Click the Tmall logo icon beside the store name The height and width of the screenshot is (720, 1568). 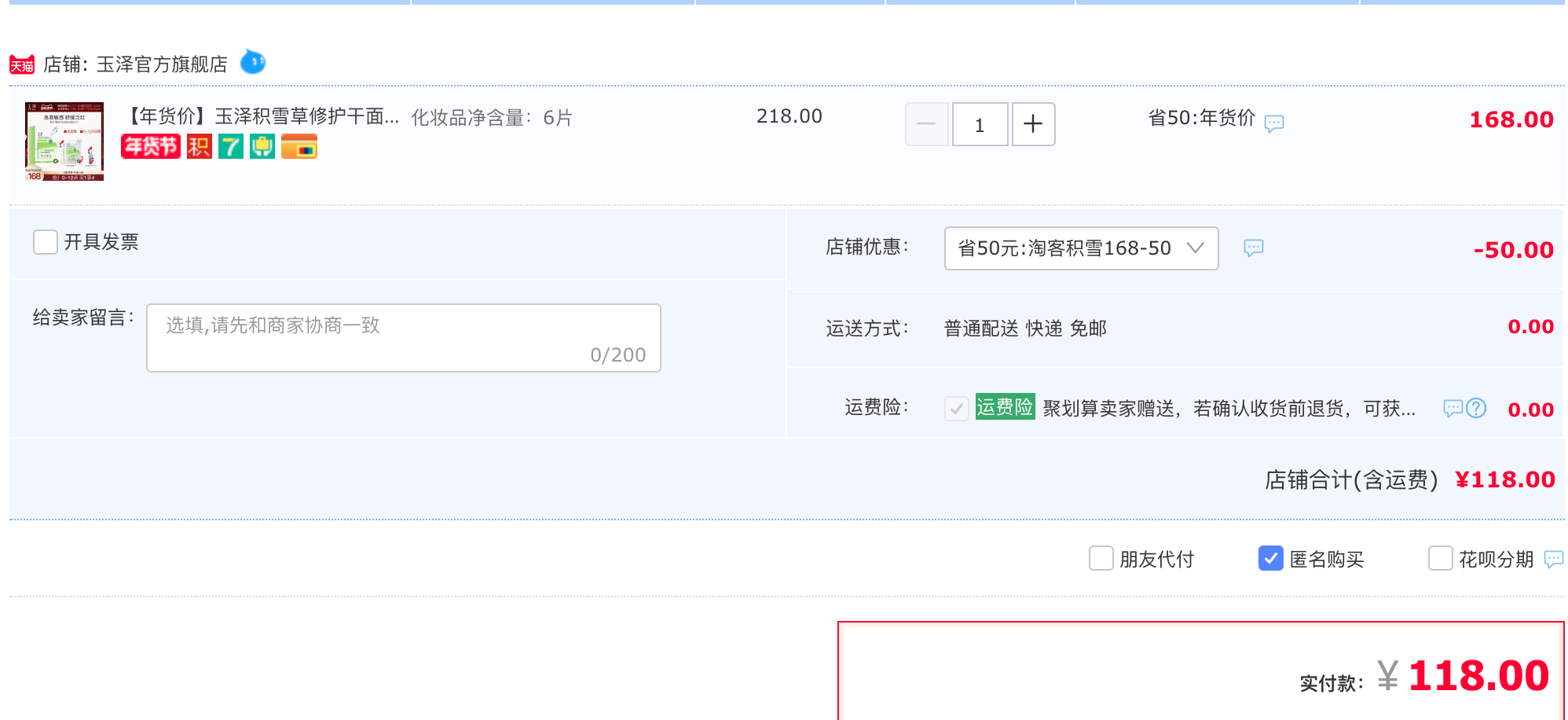coord(22,64)
